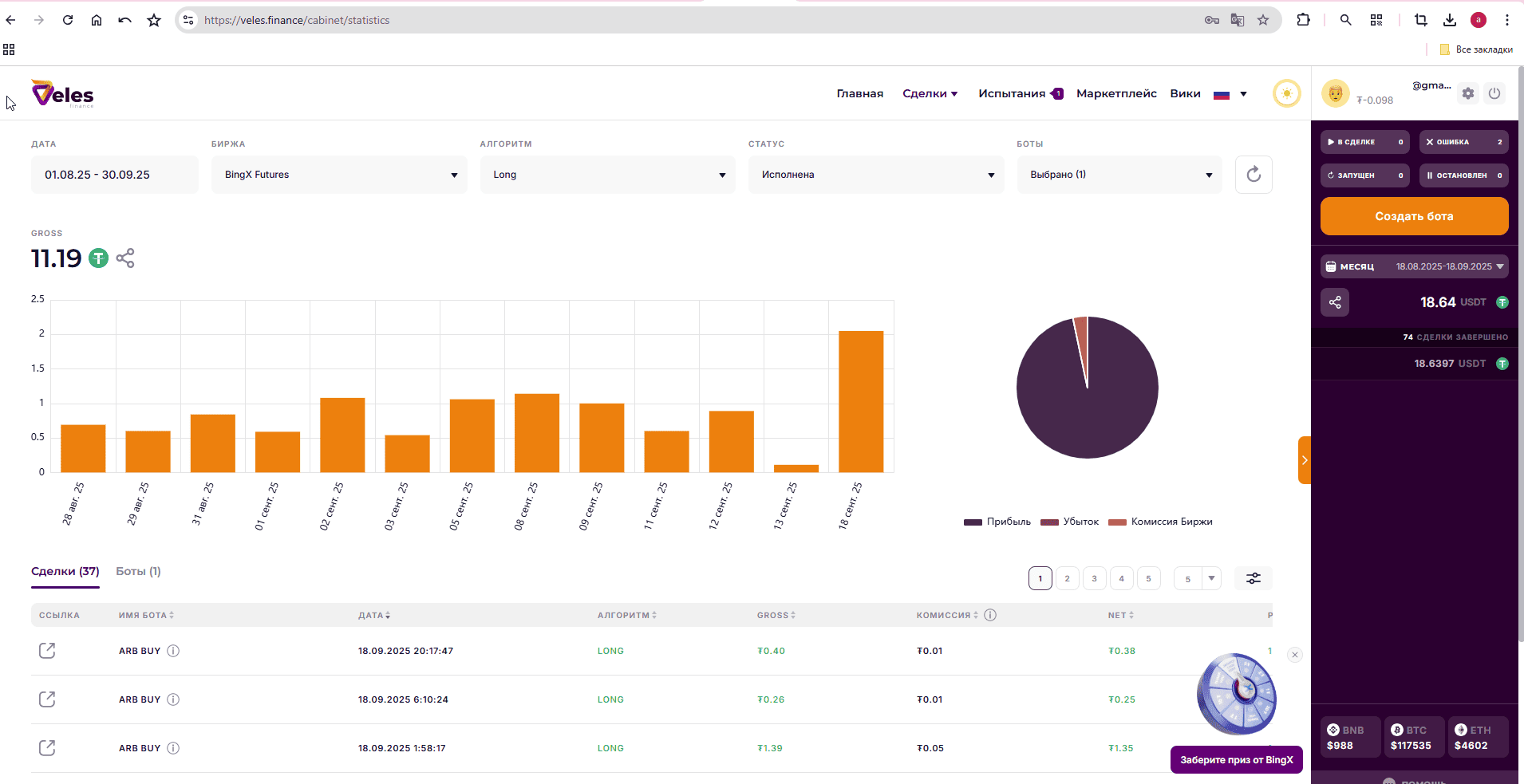Click info icon beside Комиссия column header

[x=990, y=615]
